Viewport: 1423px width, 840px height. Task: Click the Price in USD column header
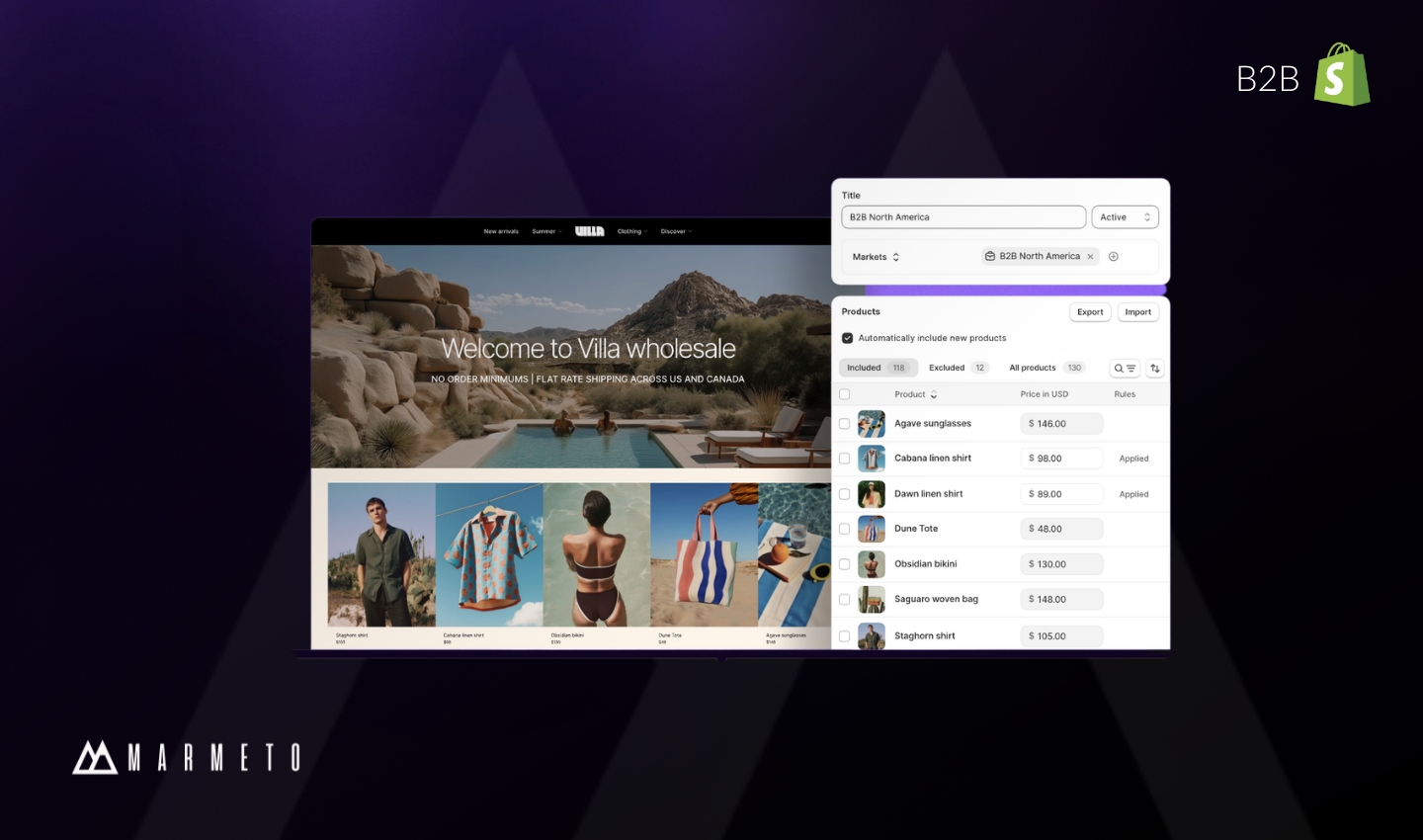[1045, 394]
